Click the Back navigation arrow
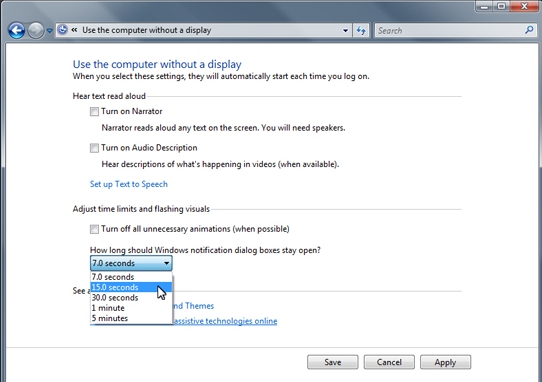542x382 pixels. click(x=16, y=30)
